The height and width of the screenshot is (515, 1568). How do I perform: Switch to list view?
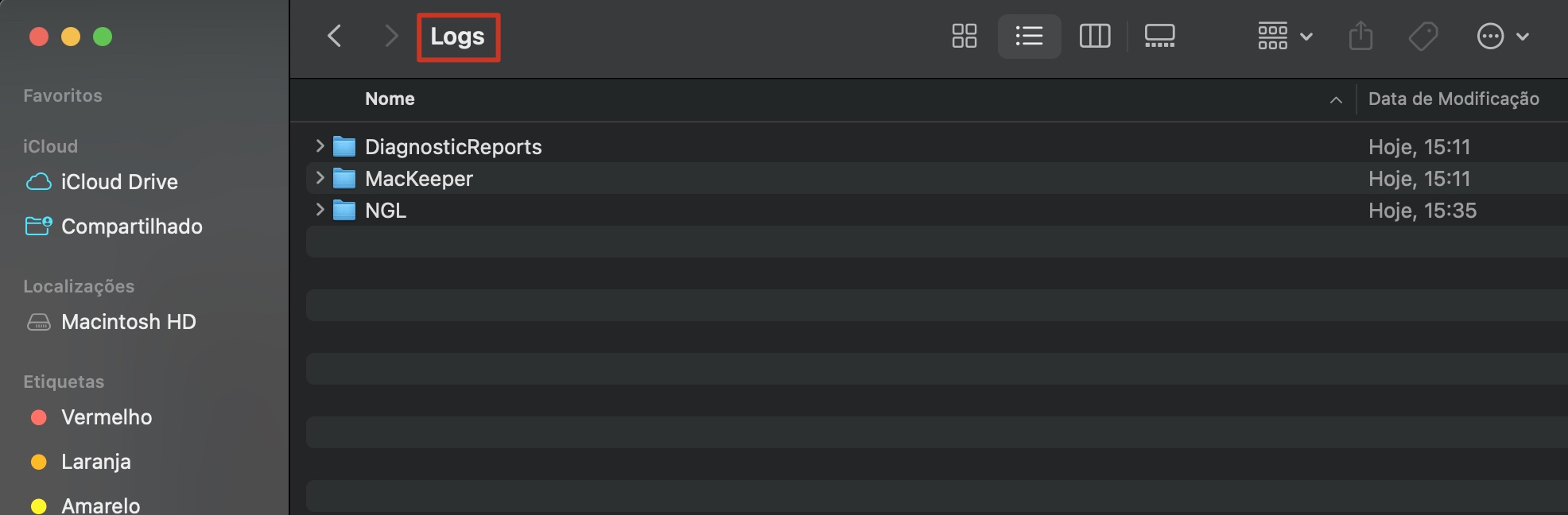tap(1029, 36)
